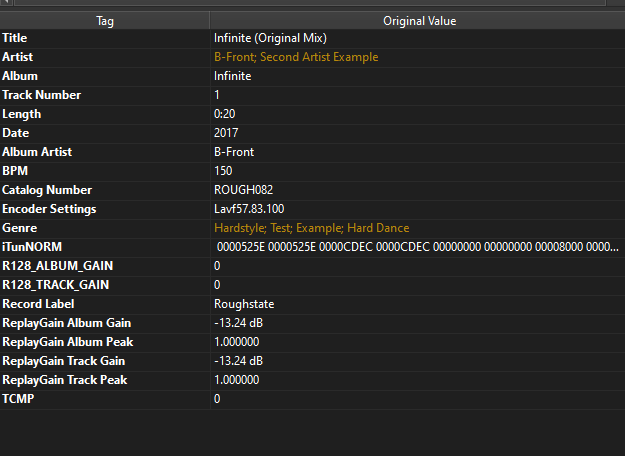Image resolution: width=625 pixels, height=456 pixels.
Task: Sort by the Tag column header
Action: (x=105, y=21)
